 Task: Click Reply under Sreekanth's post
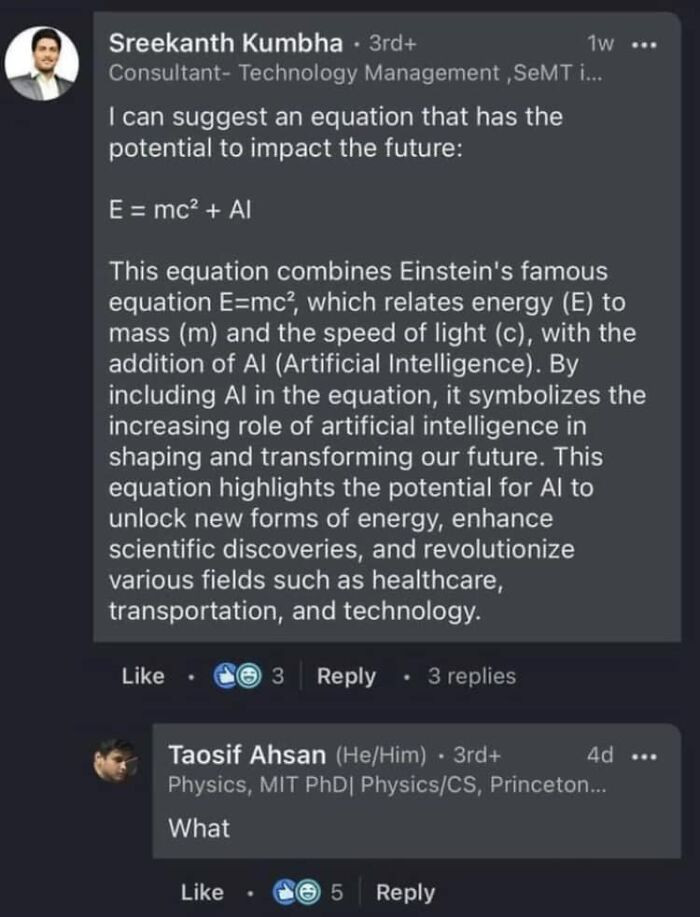[x=346, y=676]
